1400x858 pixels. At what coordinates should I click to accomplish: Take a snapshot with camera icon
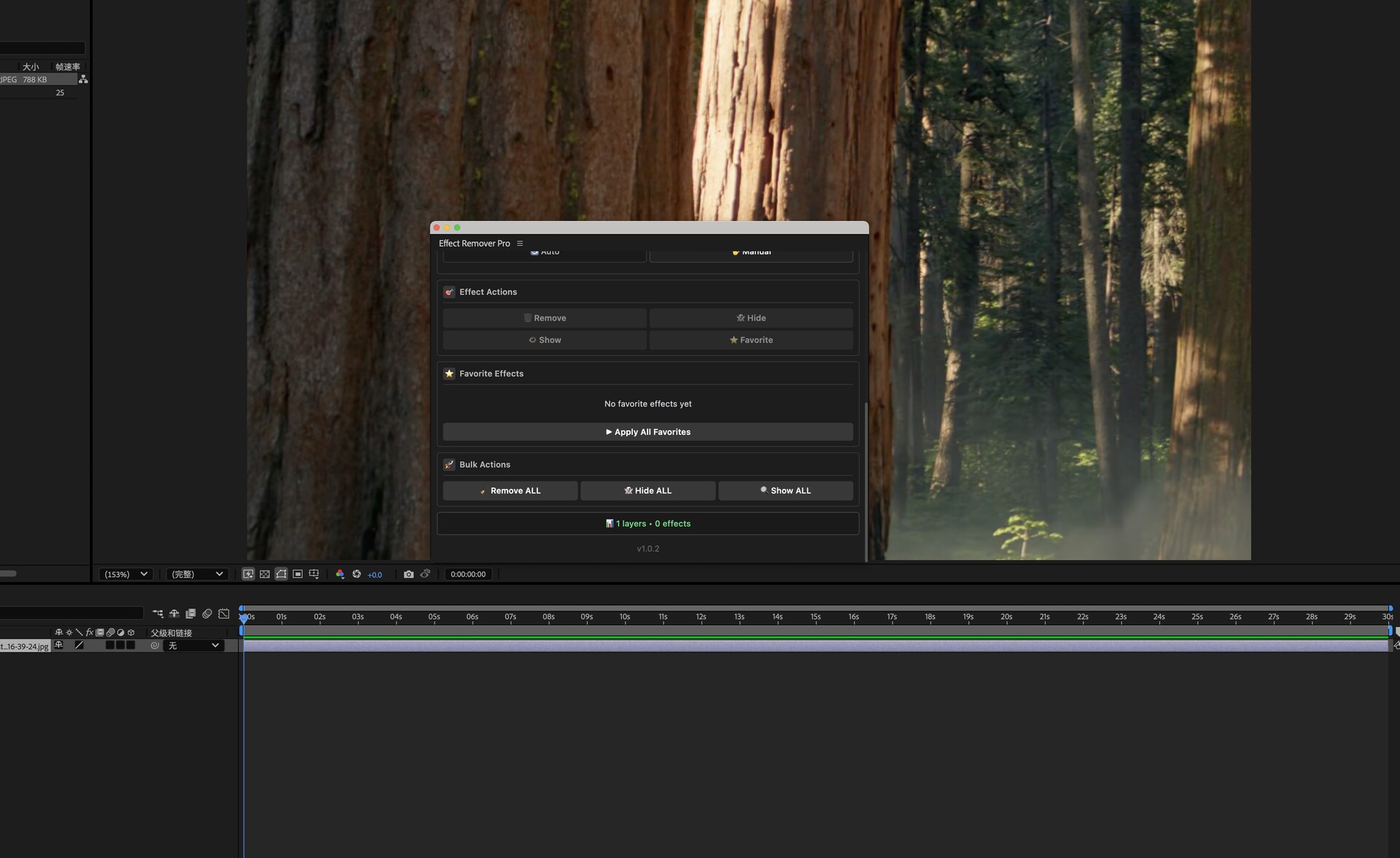(408, 574)
